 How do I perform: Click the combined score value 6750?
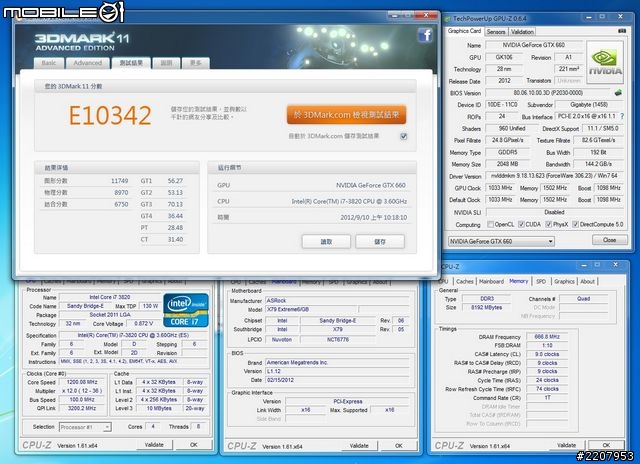click(121, 204)
